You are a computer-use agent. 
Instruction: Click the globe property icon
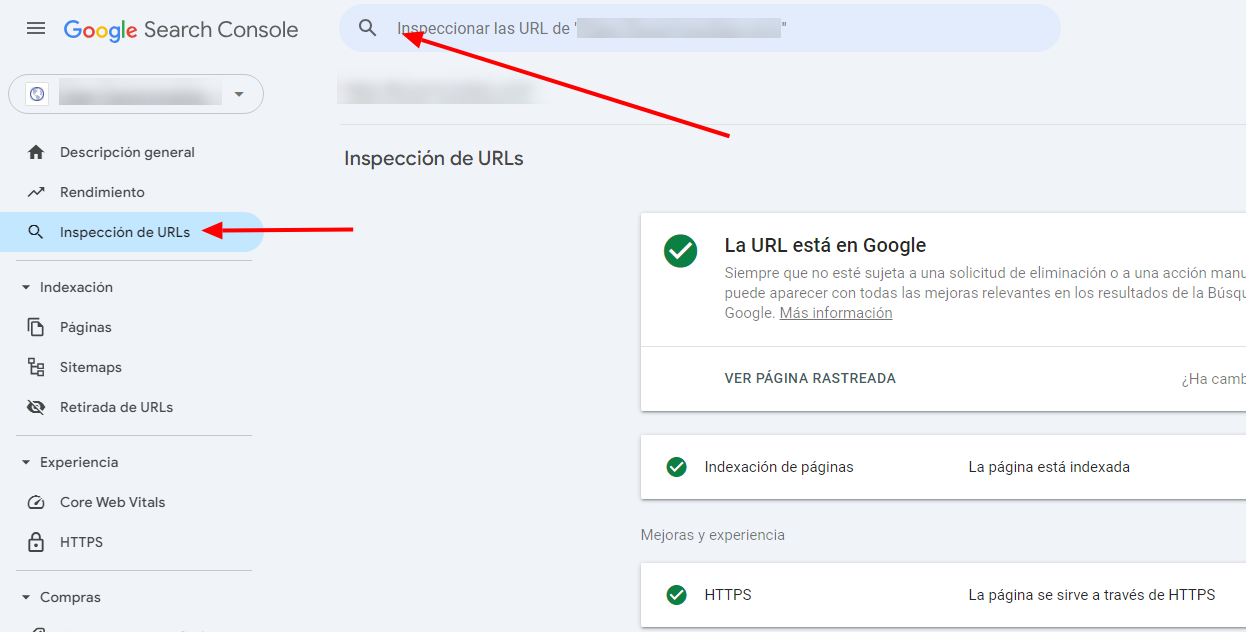tap(37, 94)
